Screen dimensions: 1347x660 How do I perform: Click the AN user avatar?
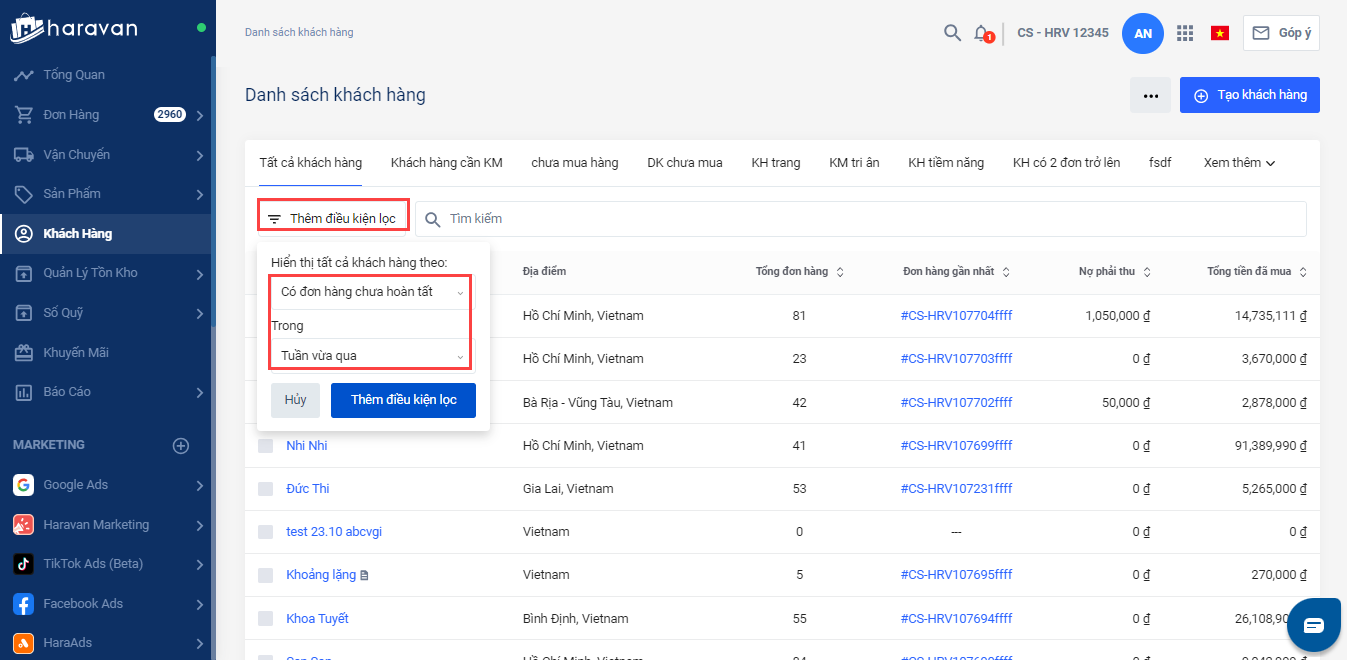[x=1143, y=33]
